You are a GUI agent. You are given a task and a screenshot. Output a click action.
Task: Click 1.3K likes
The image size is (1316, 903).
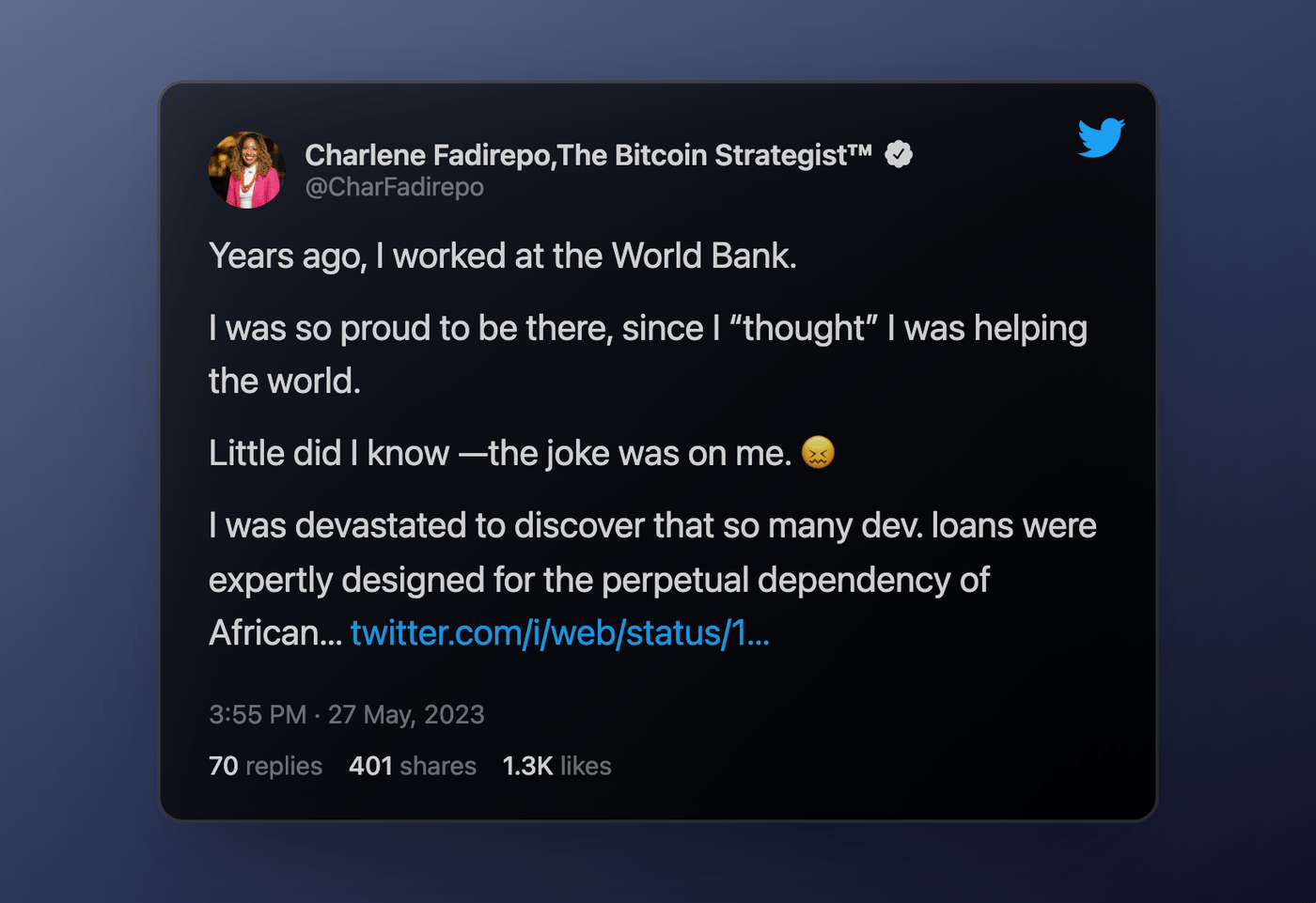pyautogui.click(x=556, y=766)
